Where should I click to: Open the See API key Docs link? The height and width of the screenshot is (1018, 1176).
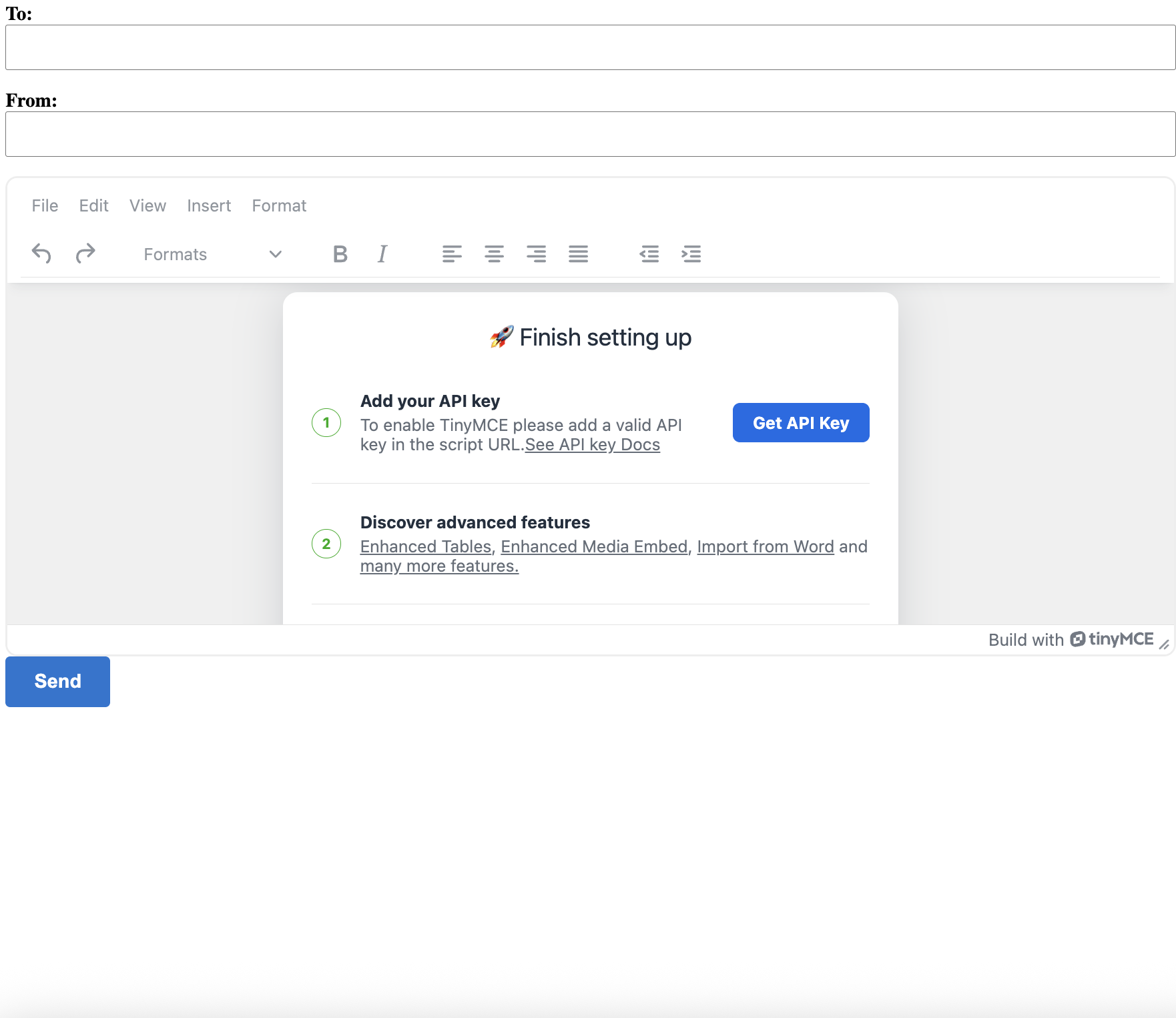coord(593,444)
